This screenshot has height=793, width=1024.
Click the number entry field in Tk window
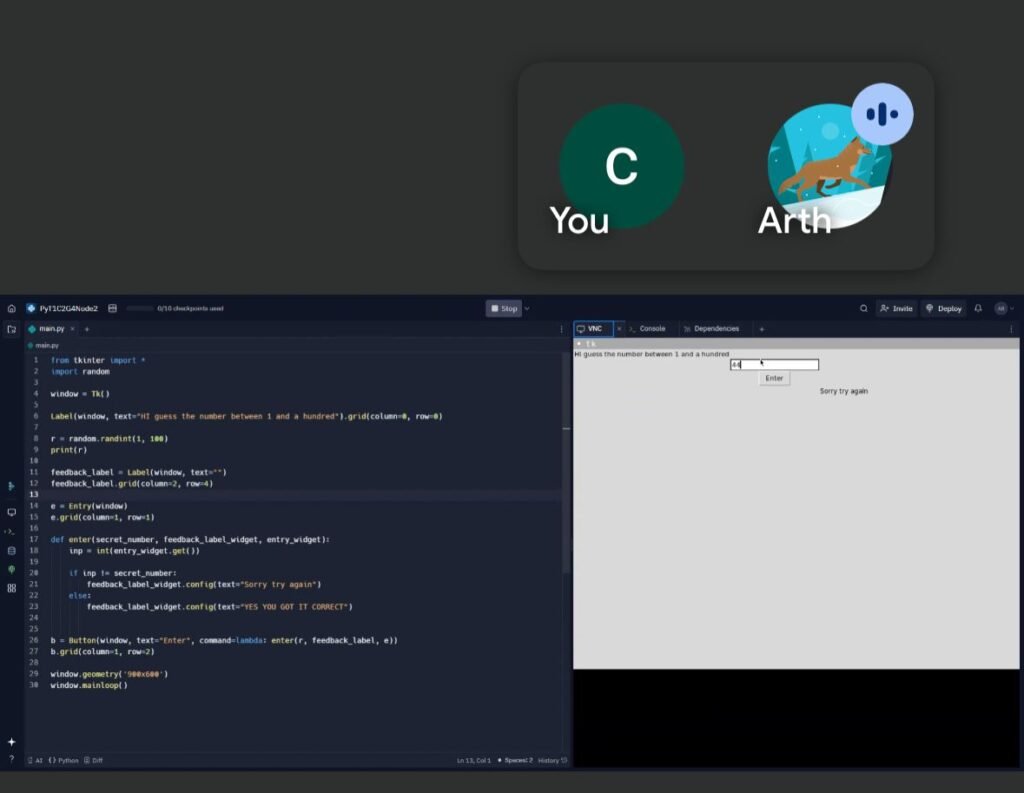[774, 365]
